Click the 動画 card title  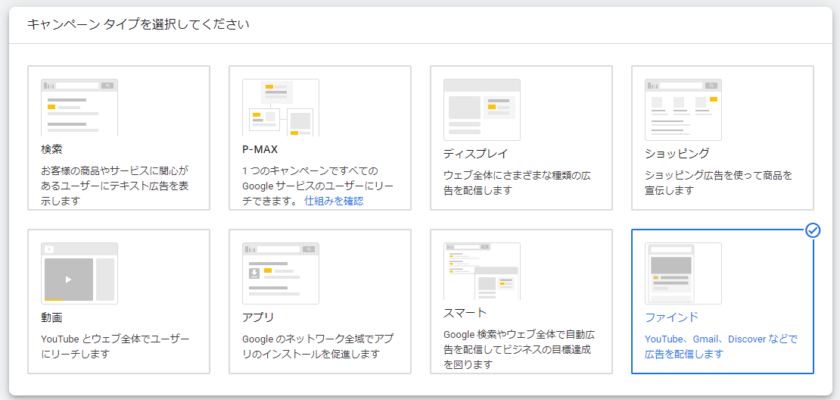coord(52,318)
